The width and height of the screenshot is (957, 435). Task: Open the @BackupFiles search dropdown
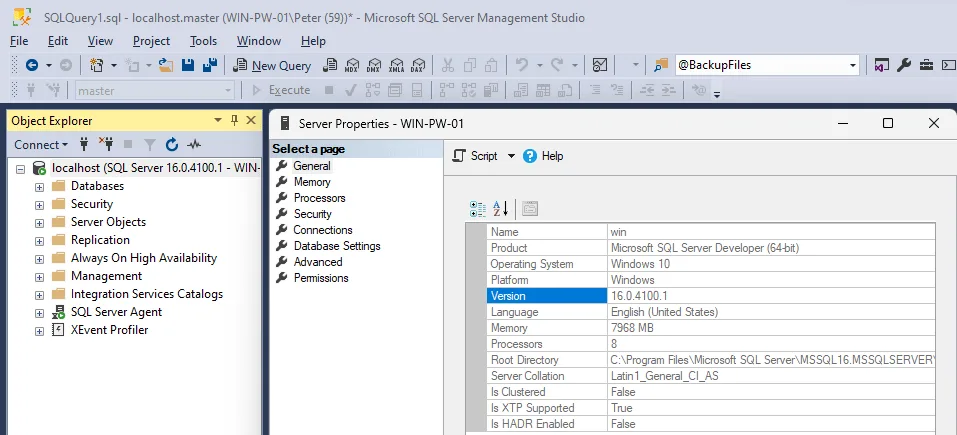click(853, 65)
